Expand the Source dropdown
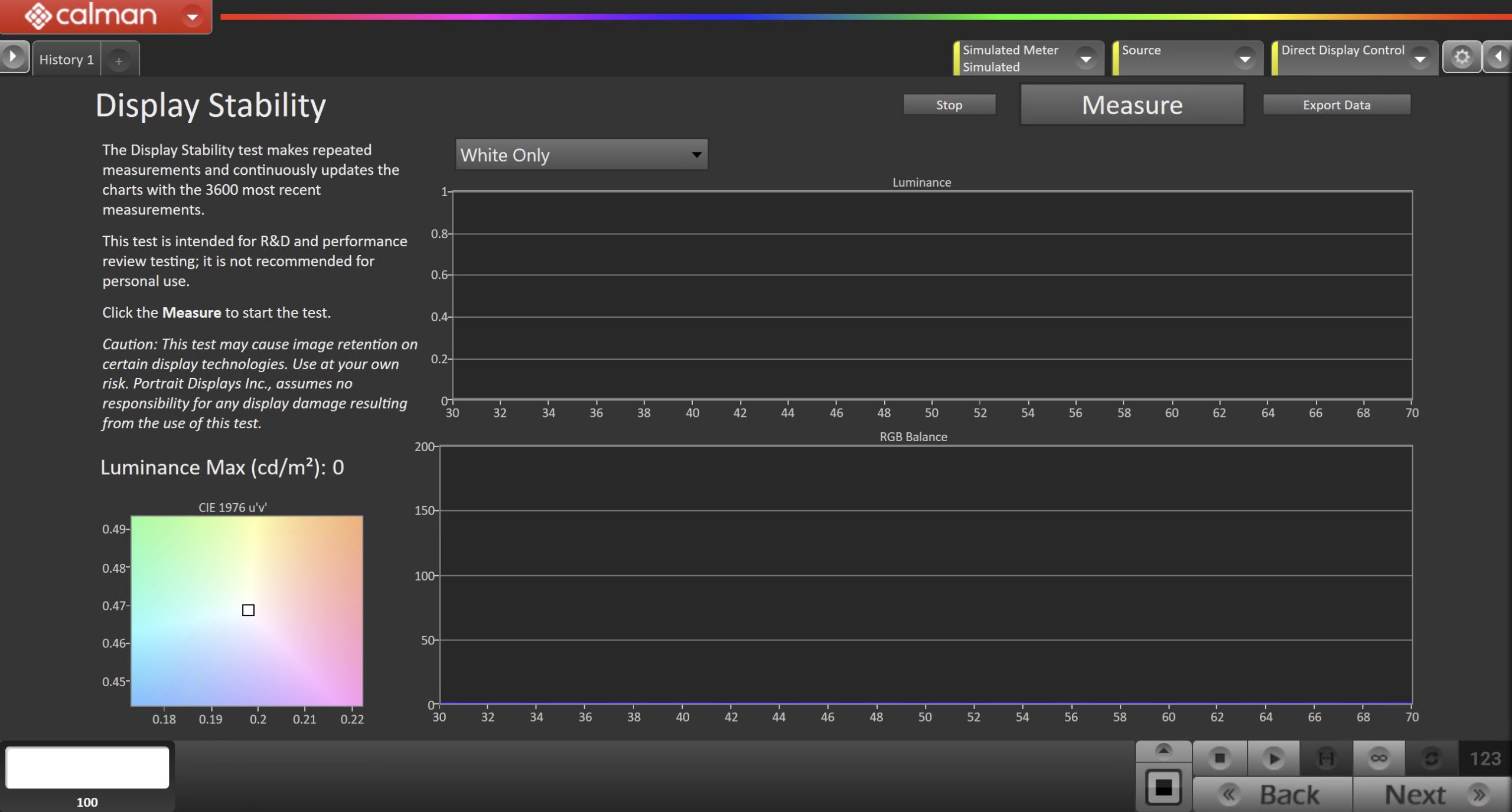The image size is (1512, 812). click(x=1244, y=58)
